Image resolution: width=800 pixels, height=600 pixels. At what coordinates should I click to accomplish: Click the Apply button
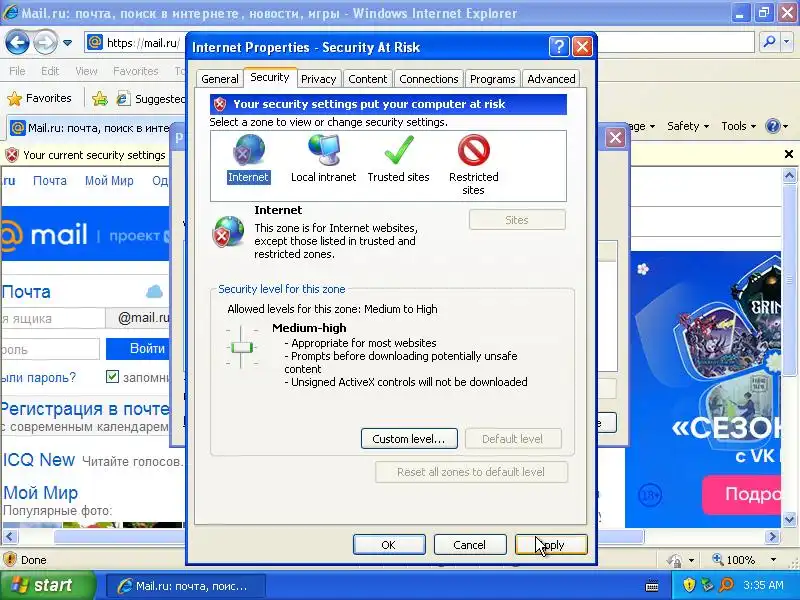click(x=551, y=545)
